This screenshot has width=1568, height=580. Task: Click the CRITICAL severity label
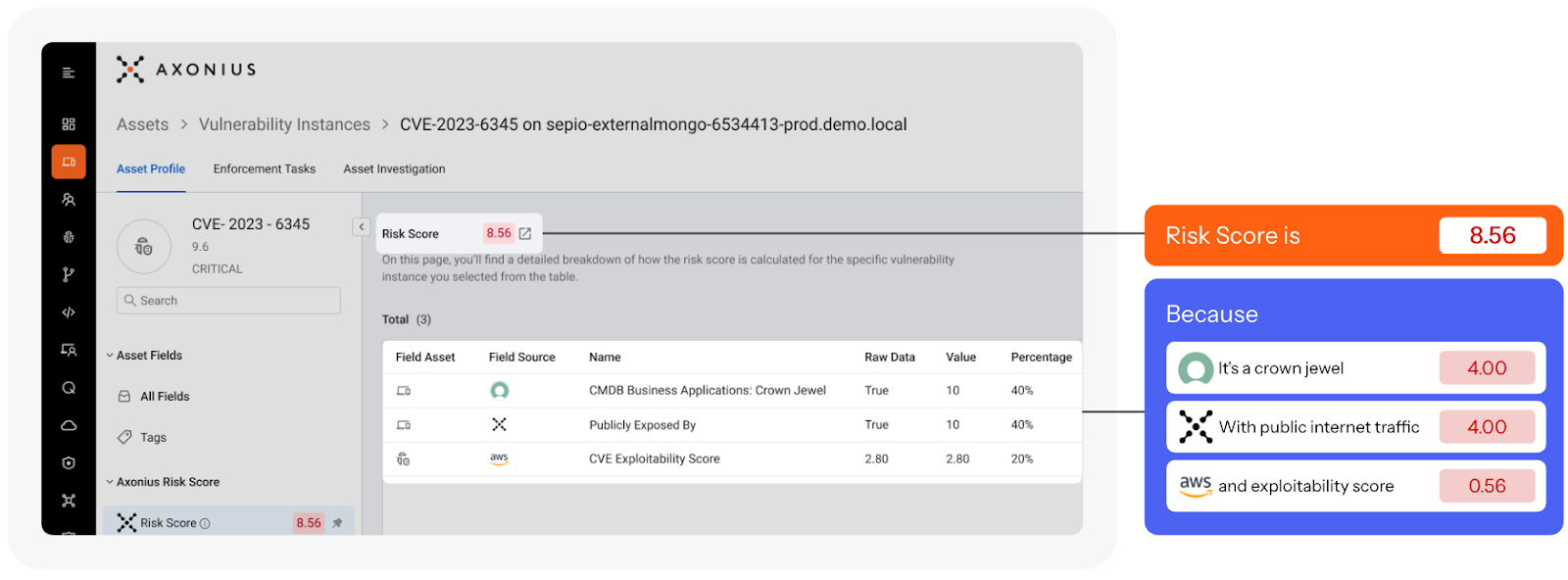tap(218, 268)
